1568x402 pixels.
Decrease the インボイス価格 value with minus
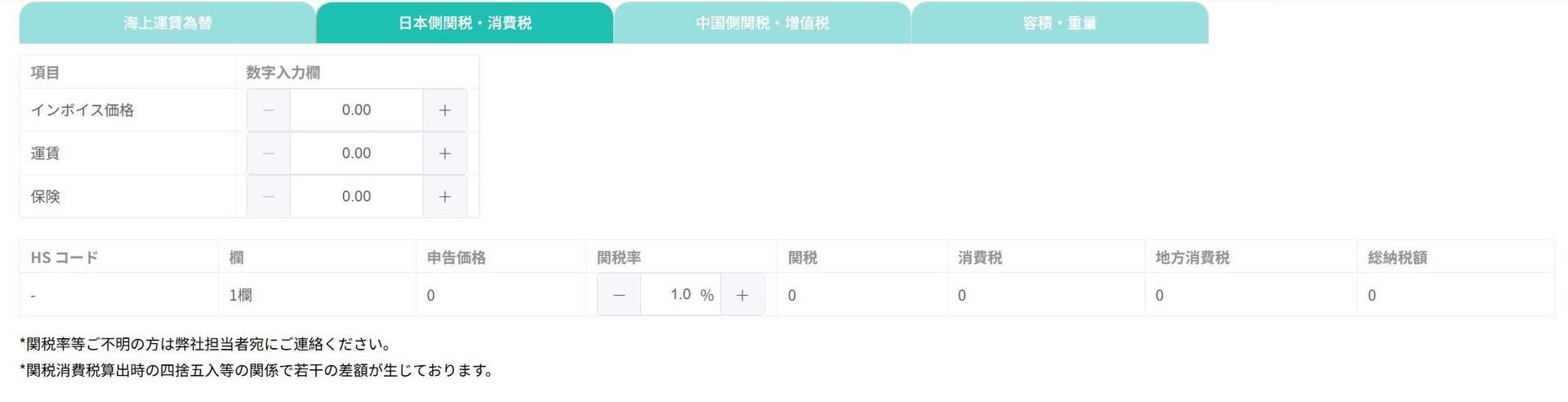[x=269, y=109]
